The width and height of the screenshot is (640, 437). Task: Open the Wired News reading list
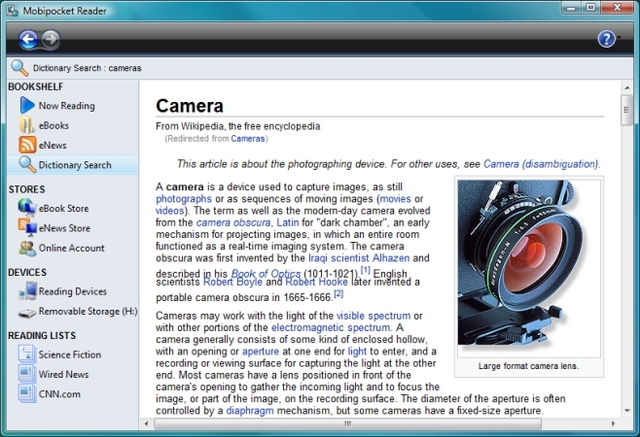point(63,374)
